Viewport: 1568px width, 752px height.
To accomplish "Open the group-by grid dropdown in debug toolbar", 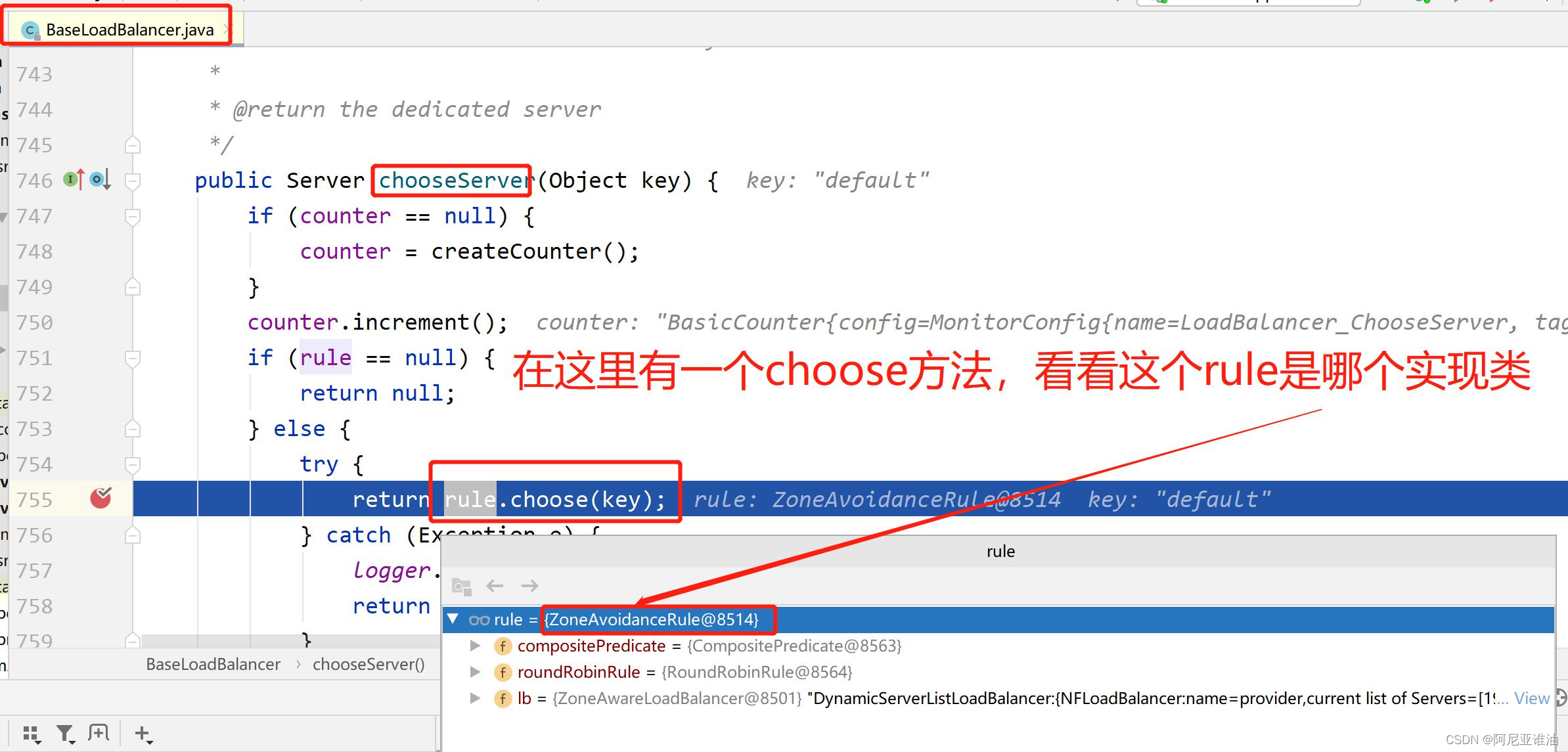I will [32, 734].
